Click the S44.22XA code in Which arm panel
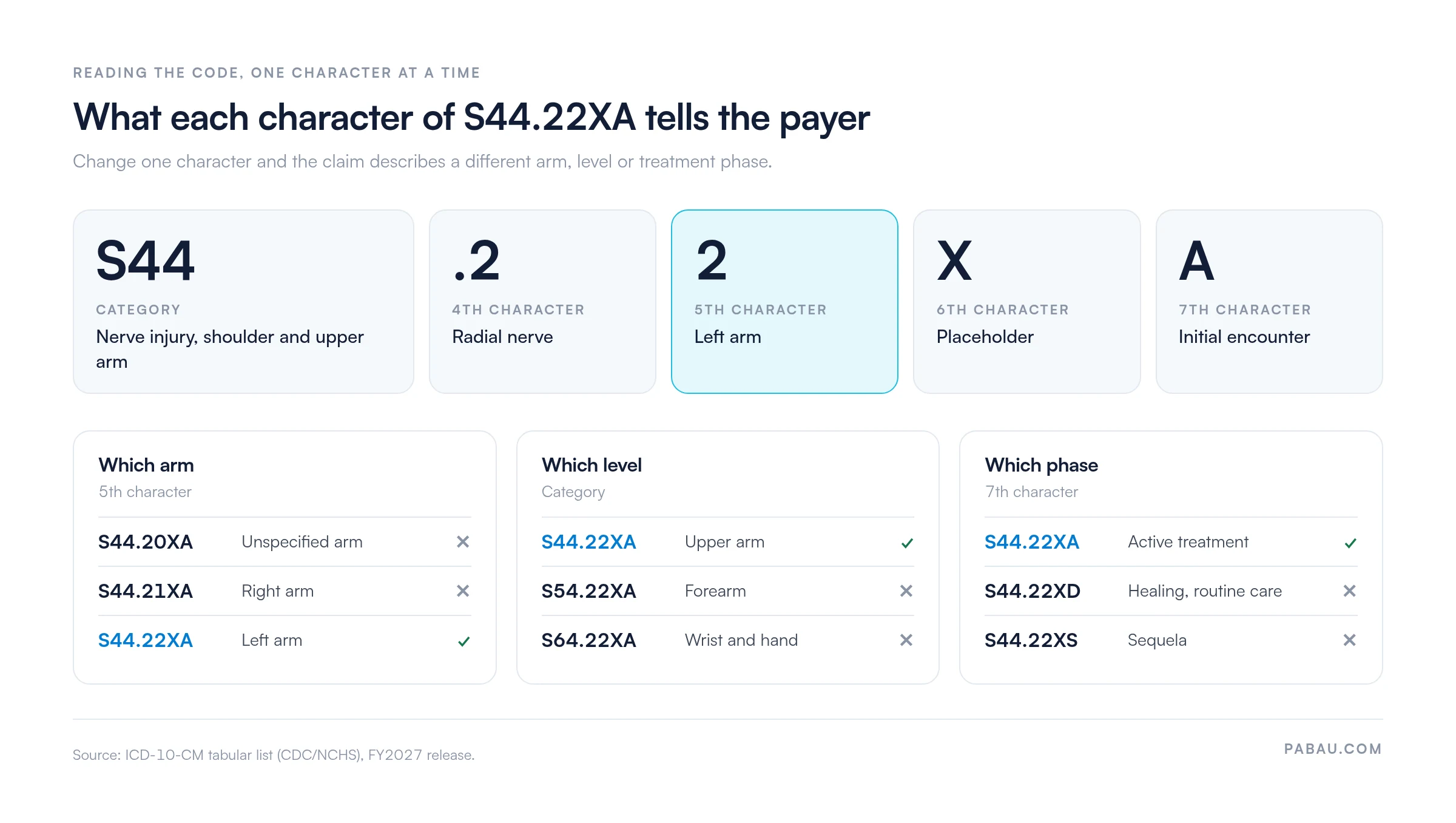 pos(146,640)
